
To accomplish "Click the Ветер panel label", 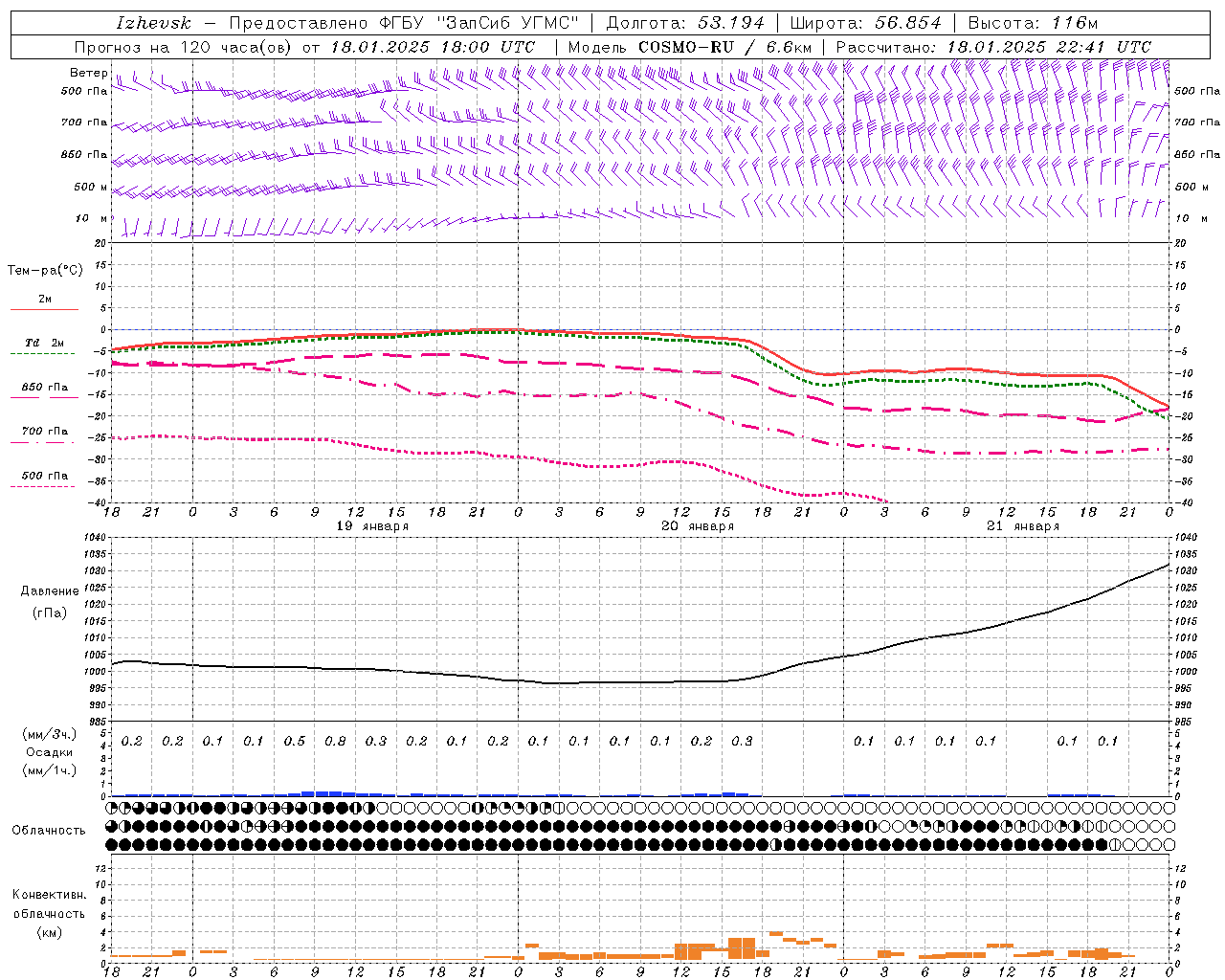I will pyautogui.click(x=88, y=73).
